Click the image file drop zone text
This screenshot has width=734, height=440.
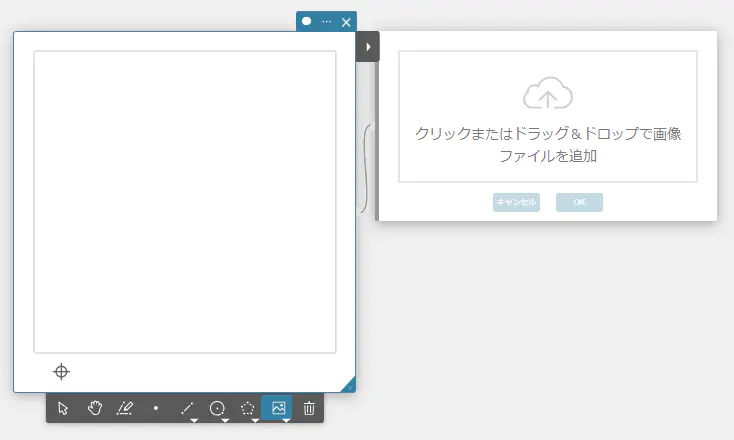click(x=548, y=145)
